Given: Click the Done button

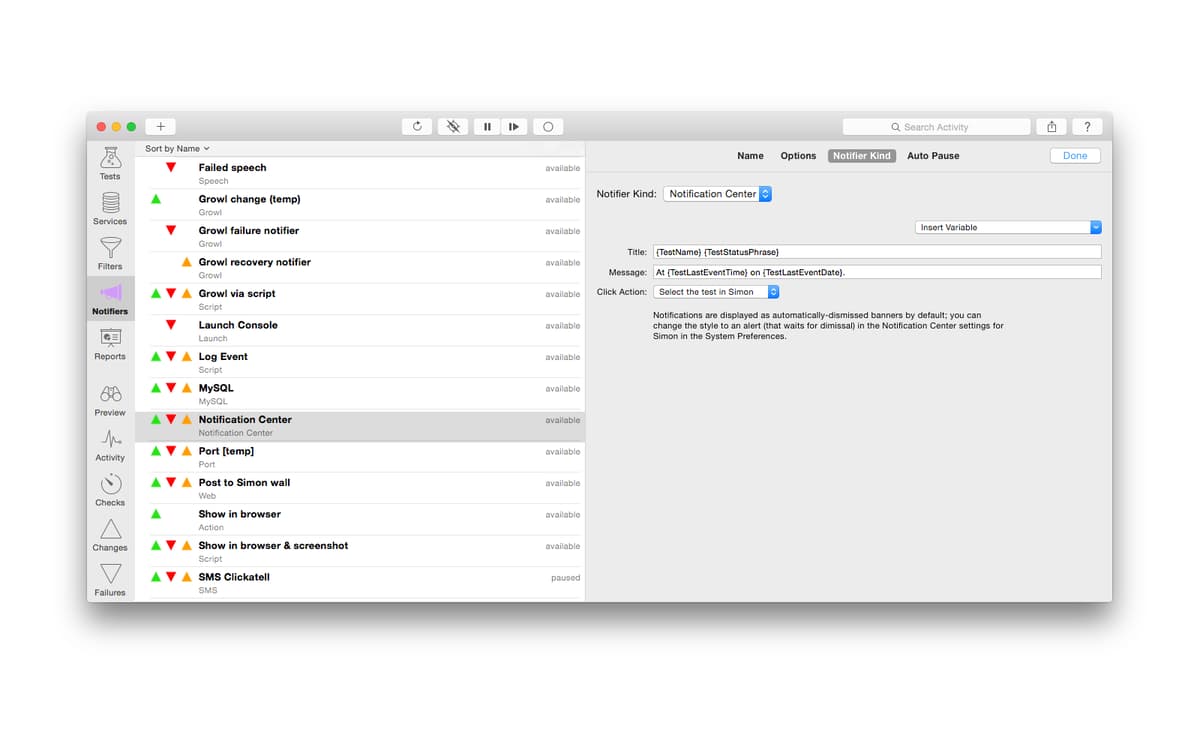Looking at the screenshot, I should click(1075, 156).
